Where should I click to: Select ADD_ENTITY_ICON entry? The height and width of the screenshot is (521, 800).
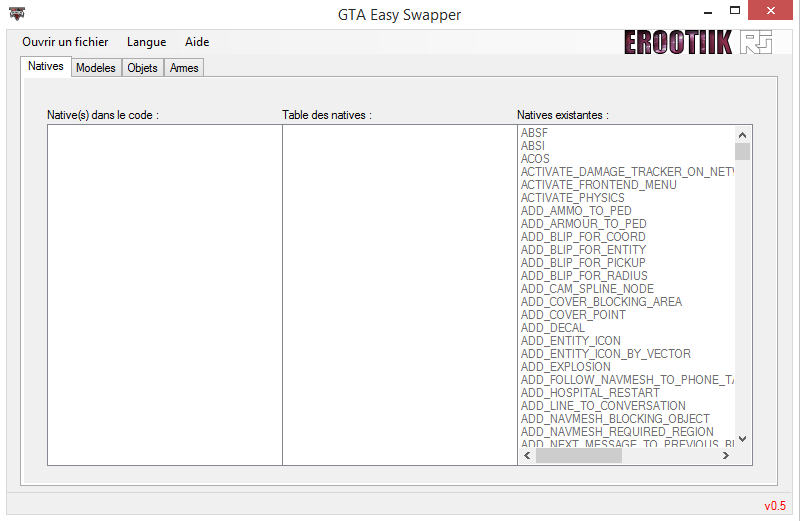570,341
